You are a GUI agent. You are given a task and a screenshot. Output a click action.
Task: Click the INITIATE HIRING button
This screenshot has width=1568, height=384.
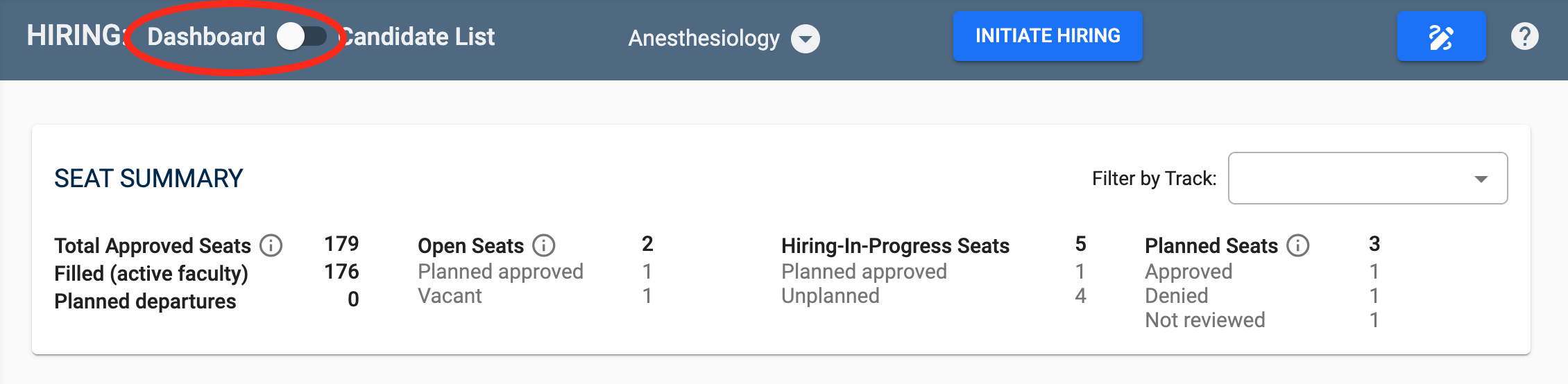pos(1048,36)
